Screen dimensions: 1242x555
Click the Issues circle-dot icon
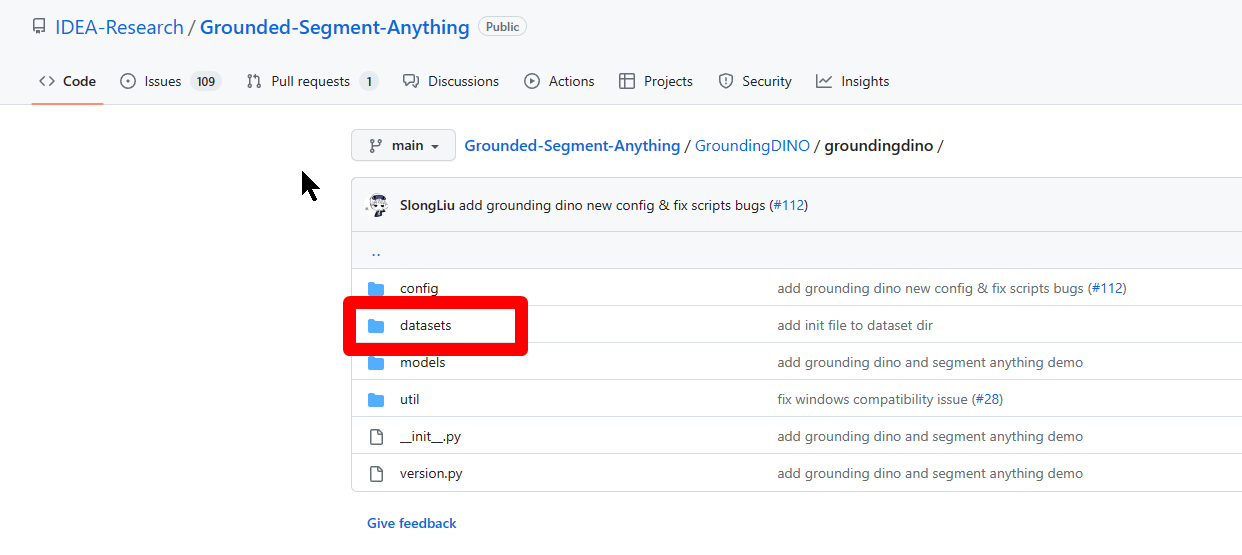click(128, 81)
